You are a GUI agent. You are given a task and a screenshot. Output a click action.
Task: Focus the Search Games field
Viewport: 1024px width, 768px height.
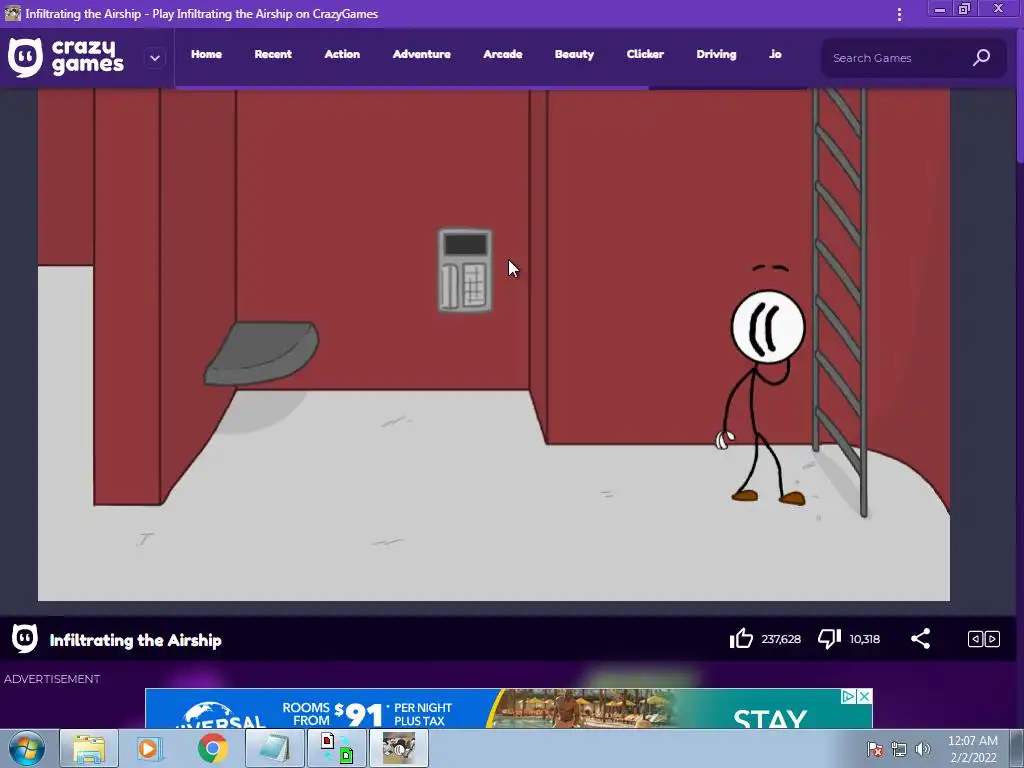913,58
